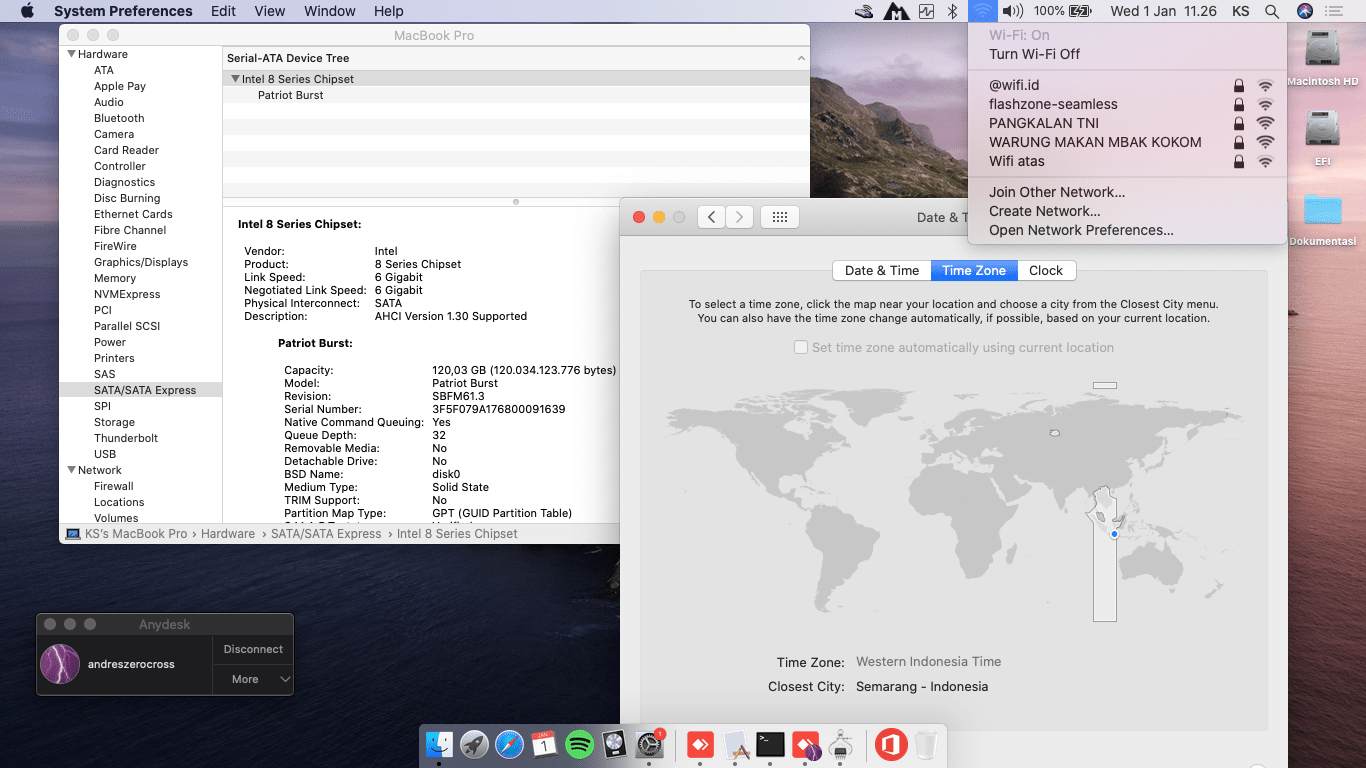Open the View menu
The image size is (1366, 768).
click(270, 11)
